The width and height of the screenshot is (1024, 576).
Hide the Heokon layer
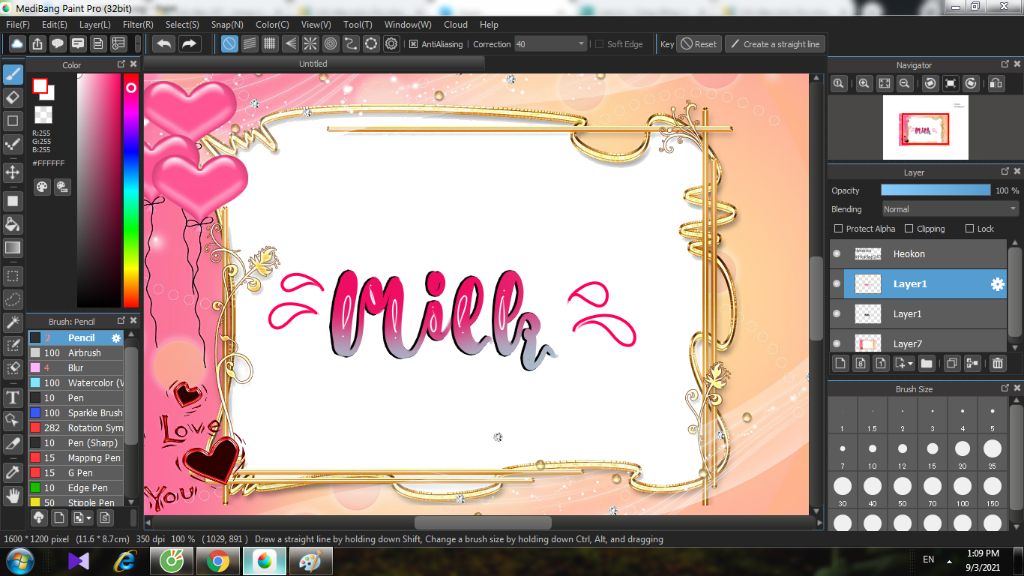[837, 253]
